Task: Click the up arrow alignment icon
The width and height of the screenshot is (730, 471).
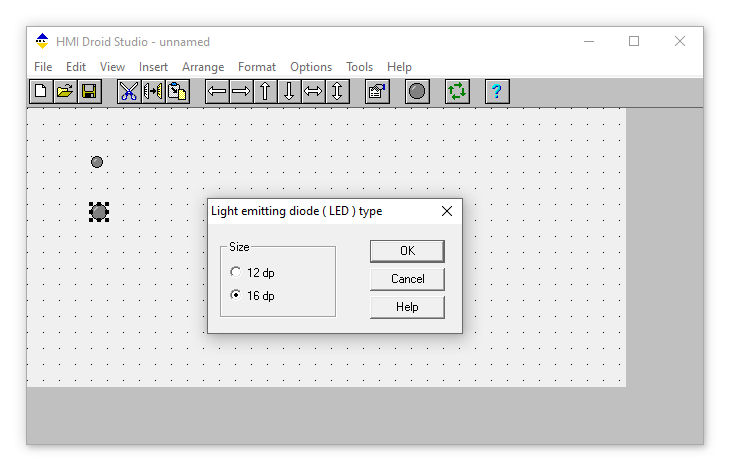Action: coord(265,91)
